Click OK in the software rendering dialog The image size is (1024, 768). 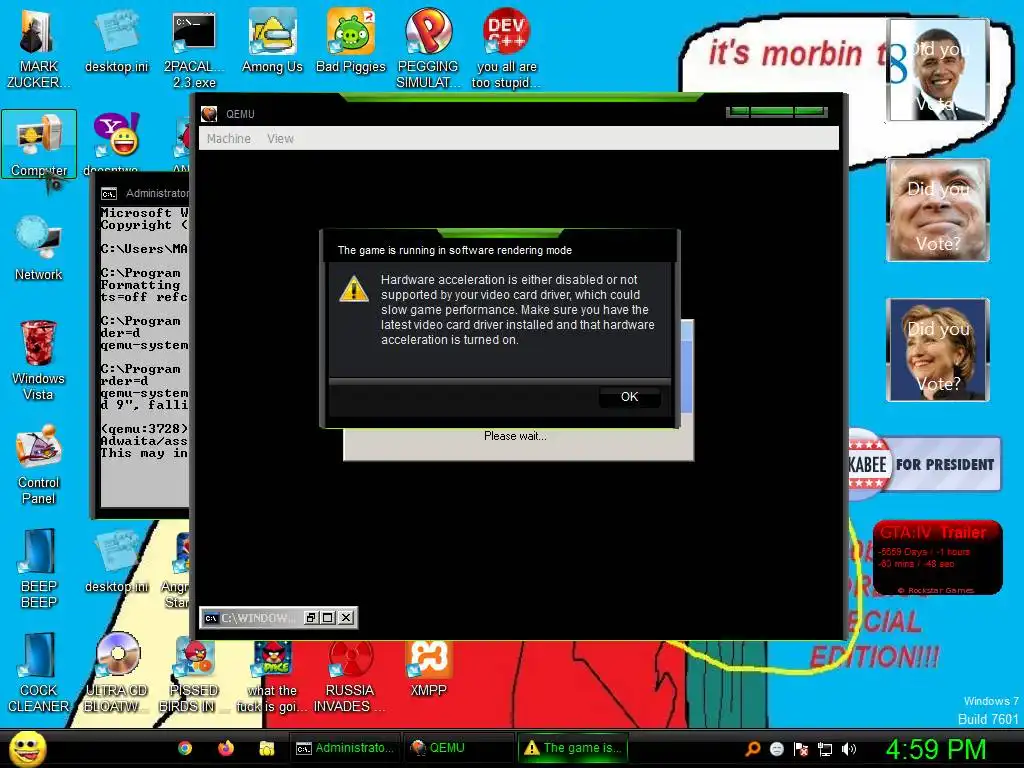click(x=630, y=397)
